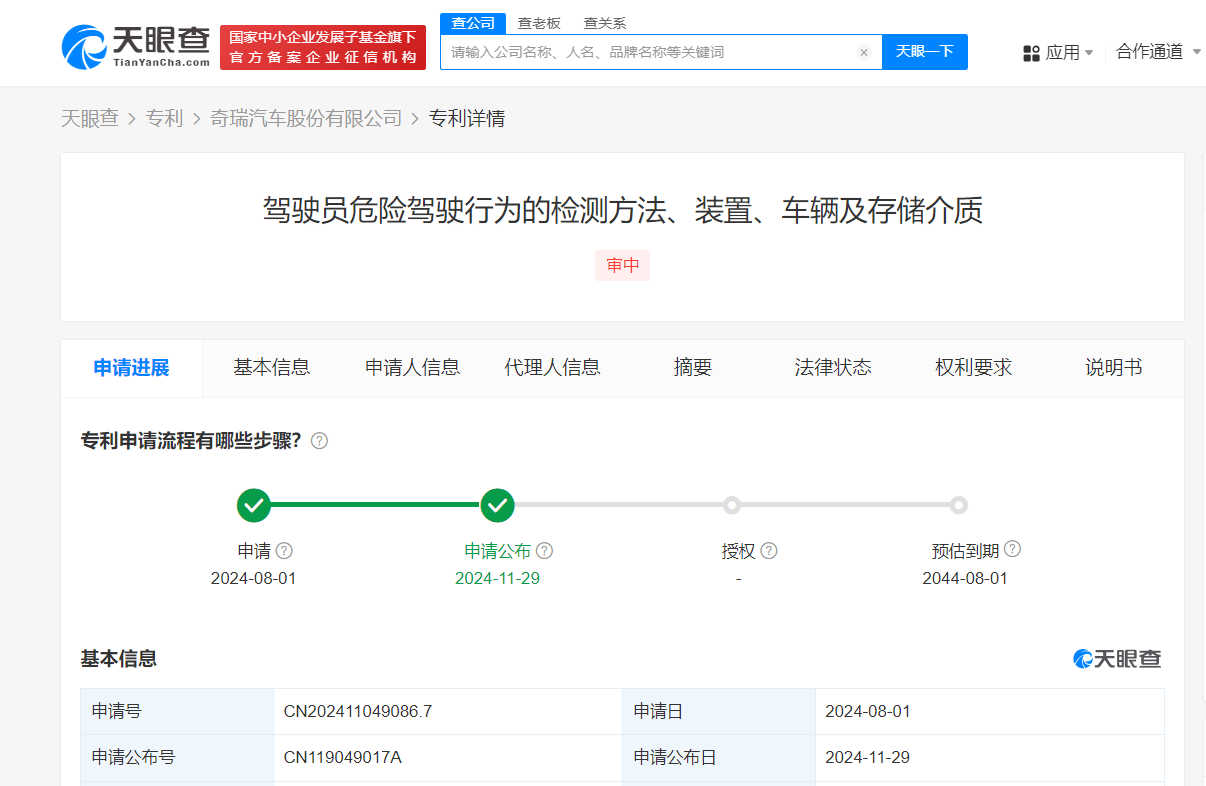Show help icon next to 申请 step
Screen dimensions: 1206x786
click(284, 551)
